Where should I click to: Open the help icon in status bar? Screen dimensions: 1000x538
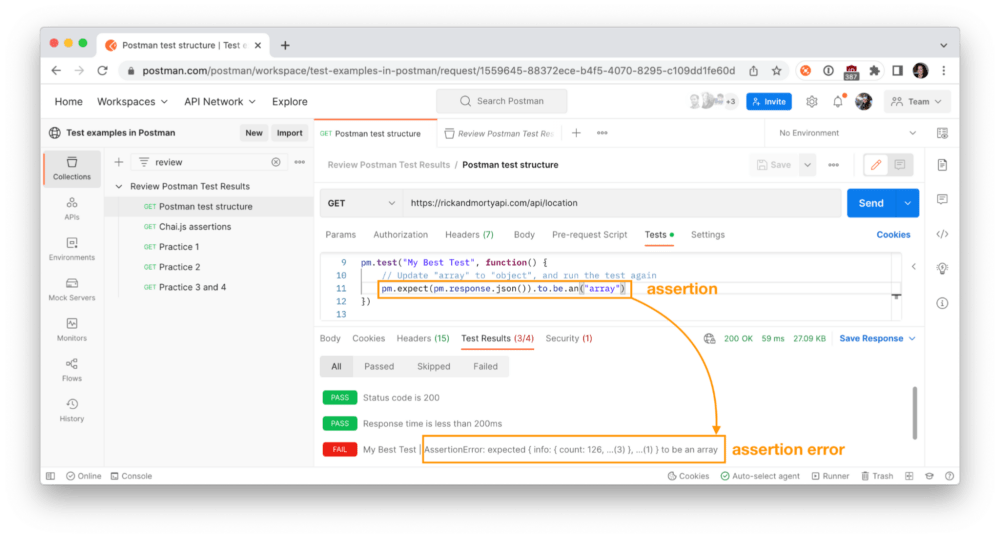coord(950,476)
